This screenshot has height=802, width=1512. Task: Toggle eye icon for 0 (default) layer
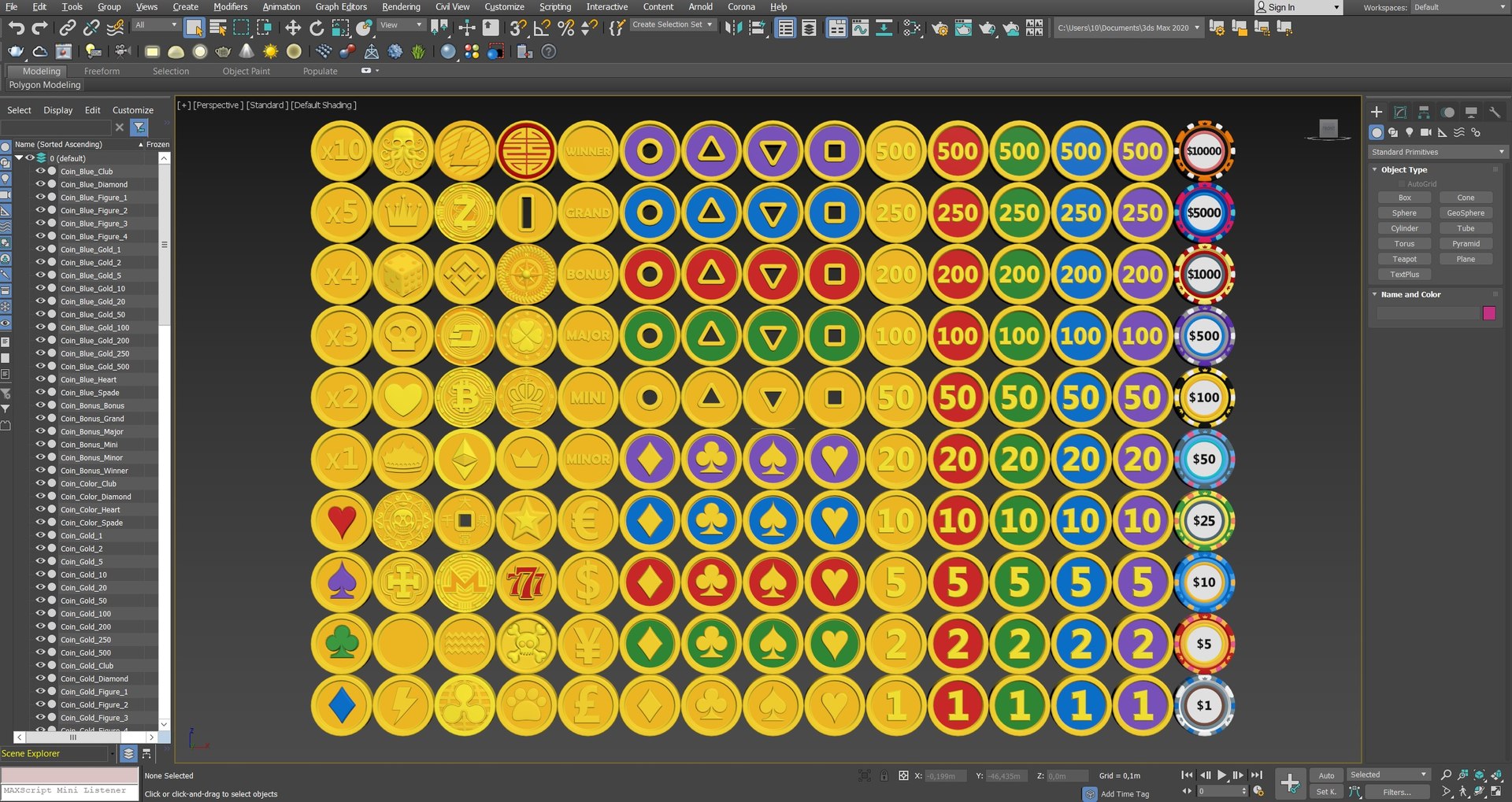click(x=30, y=158)
